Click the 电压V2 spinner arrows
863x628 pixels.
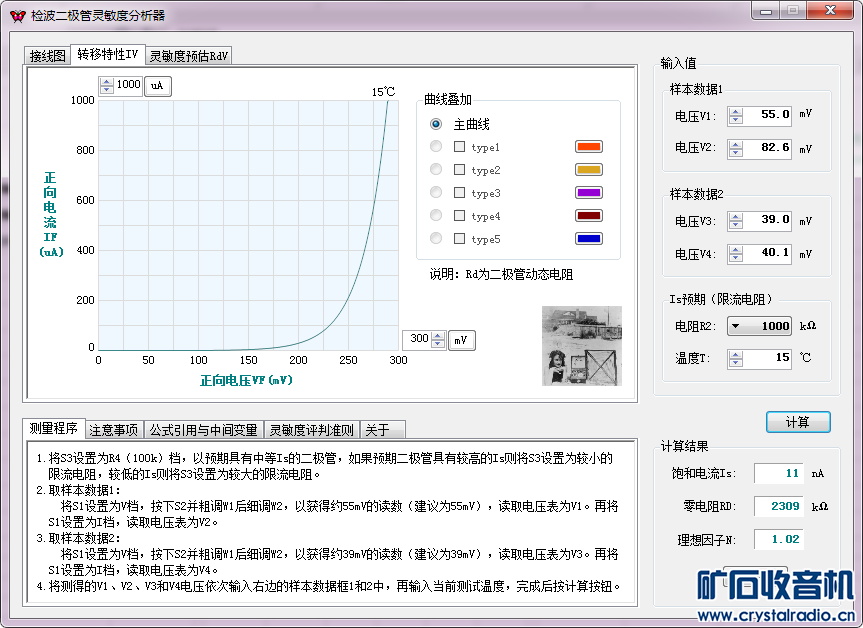click(735, 149)
